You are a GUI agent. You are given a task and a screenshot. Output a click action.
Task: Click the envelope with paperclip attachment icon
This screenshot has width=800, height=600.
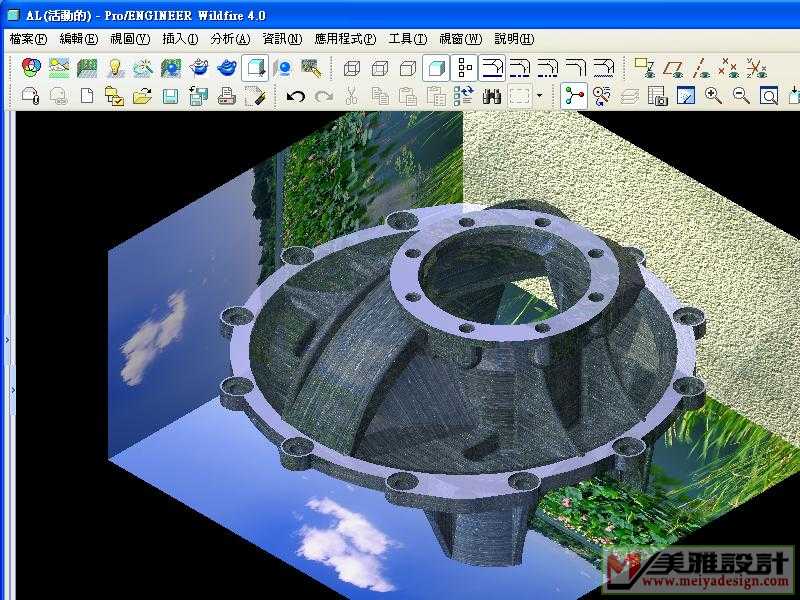point(31,96)
